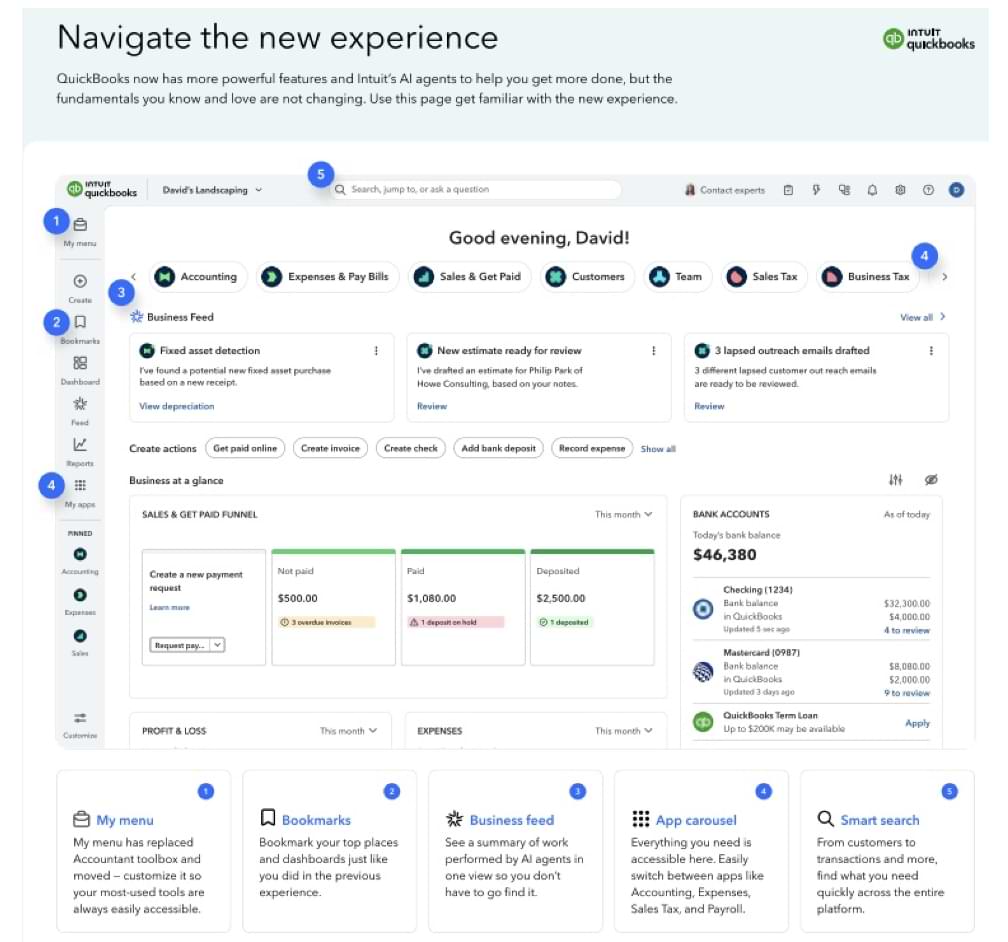Viewport: 1008px width, 942px height.
Task: Open My apps grid icon
Action: (80, 486)
